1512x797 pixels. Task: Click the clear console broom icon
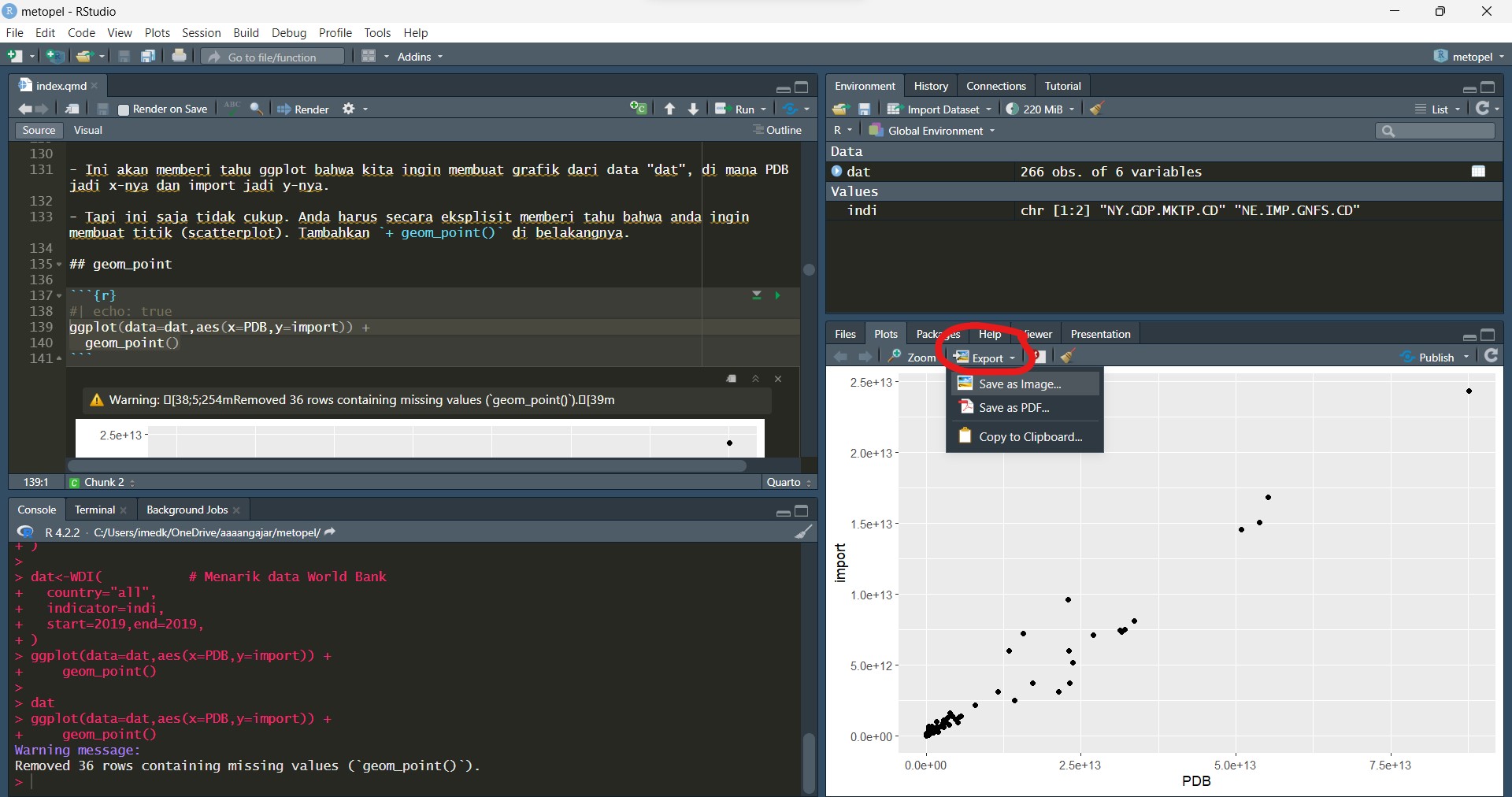tap(802, 532)
